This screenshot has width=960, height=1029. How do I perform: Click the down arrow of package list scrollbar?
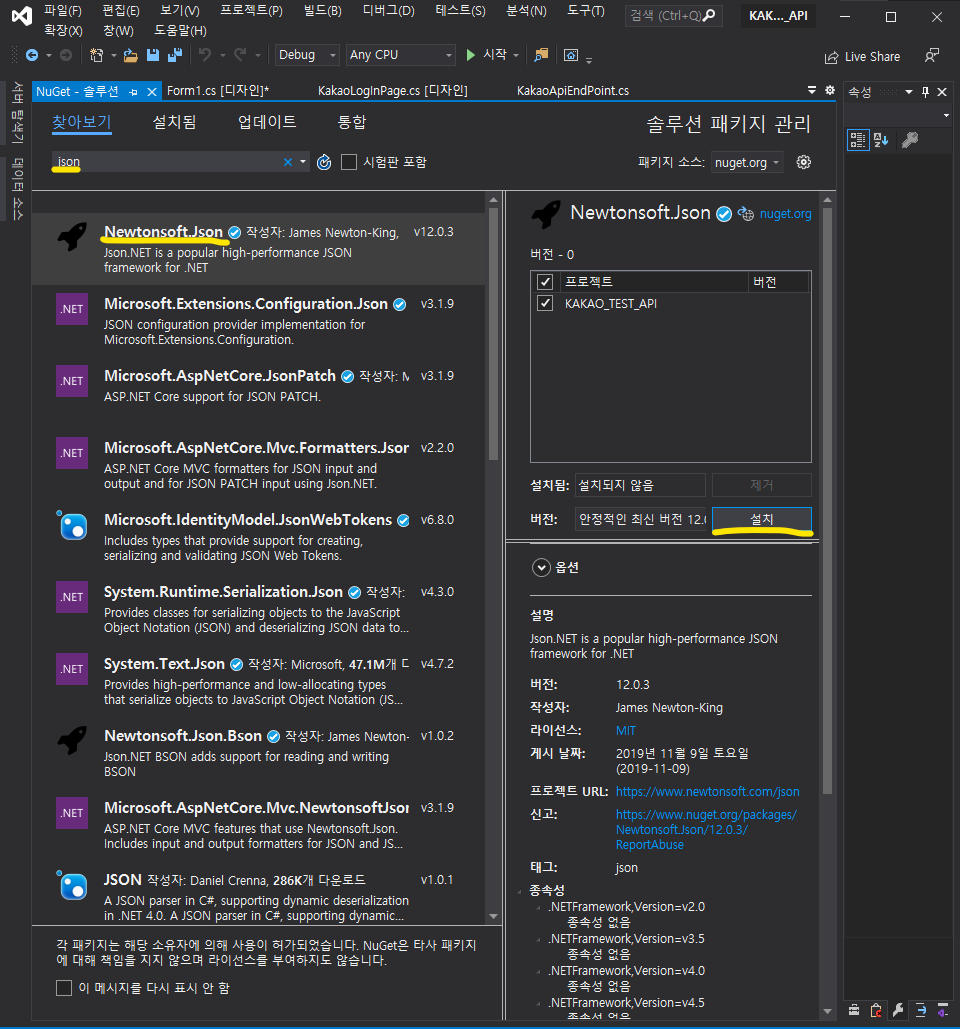click(x=493, y=916)
